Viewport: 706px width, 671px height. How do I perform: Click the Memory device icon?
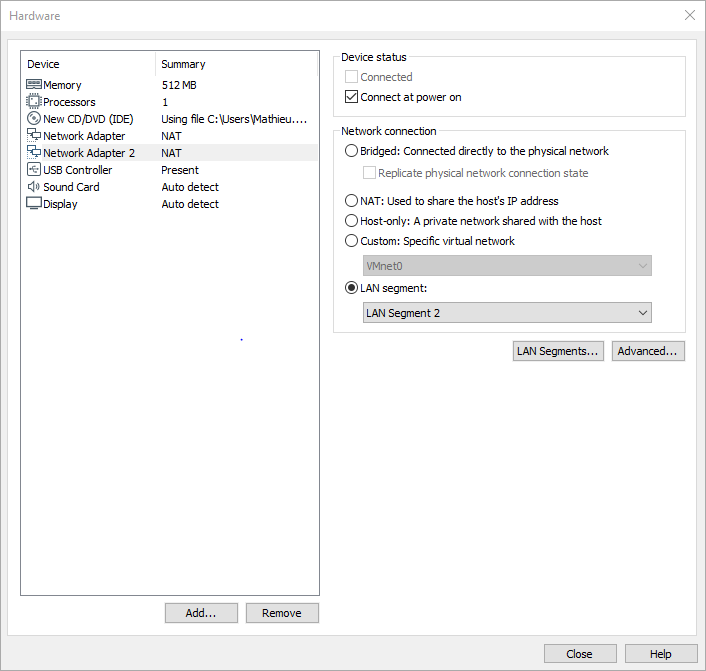click(x=33, y=85)
